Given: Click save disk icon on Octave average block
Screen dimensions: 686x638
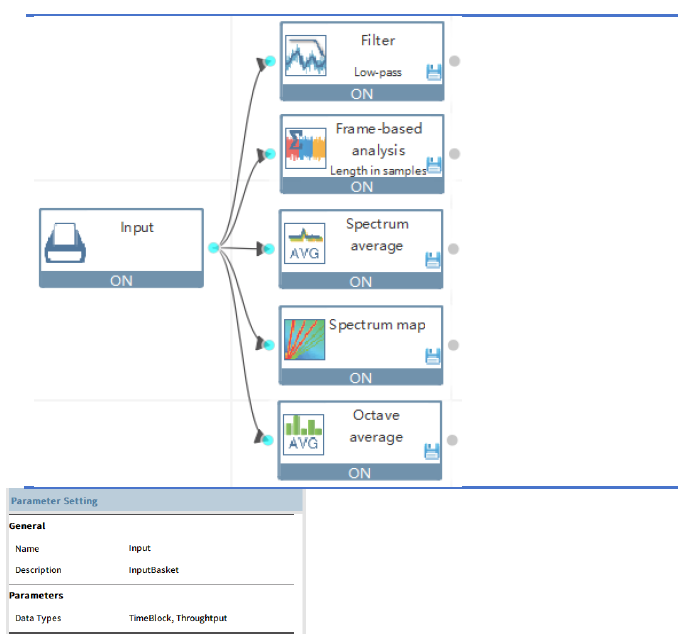Looking at the screenshot, I should point(432,451).
